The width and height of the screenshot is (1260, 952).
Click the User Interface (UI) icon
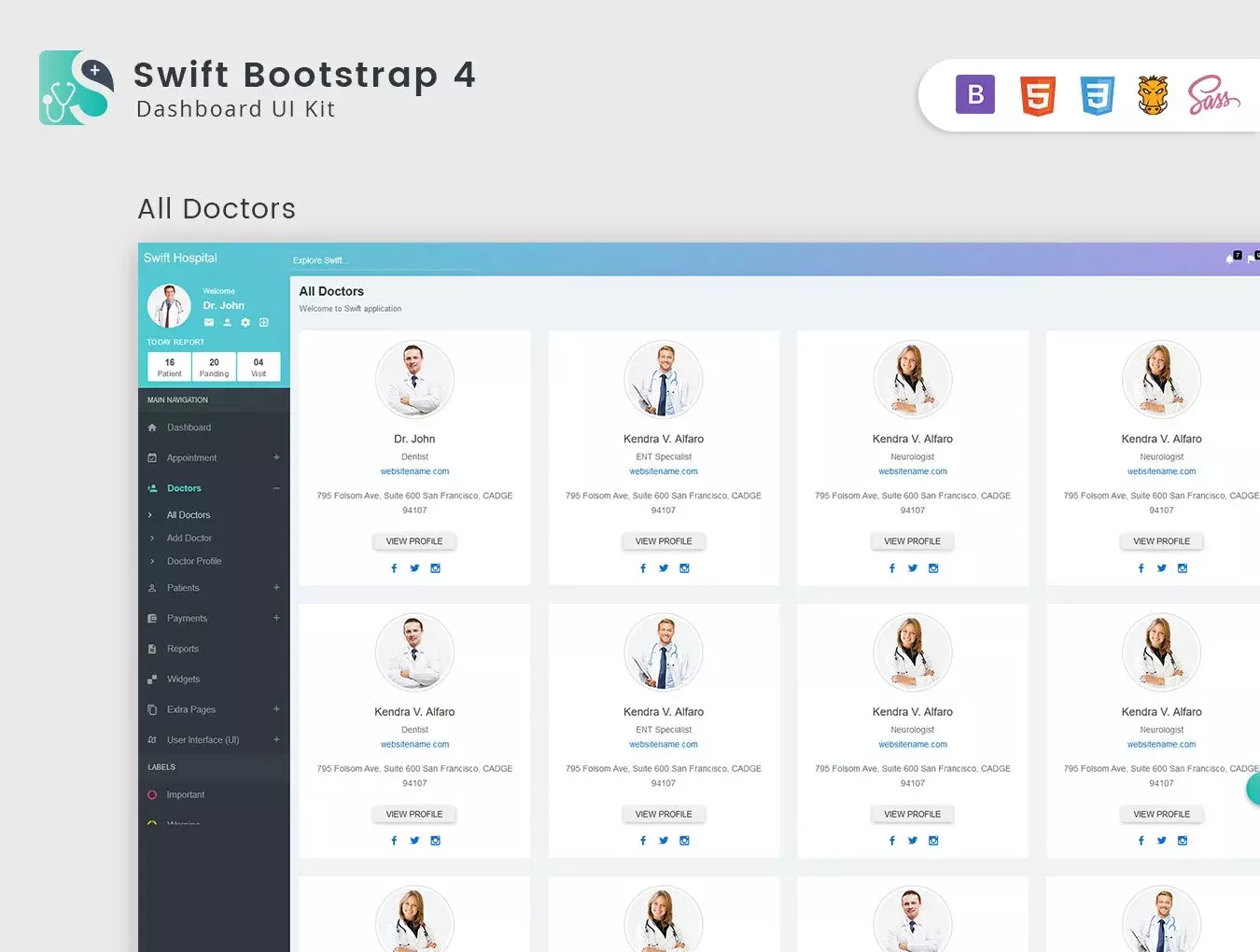pyautogui.click(x=152, y=740)
